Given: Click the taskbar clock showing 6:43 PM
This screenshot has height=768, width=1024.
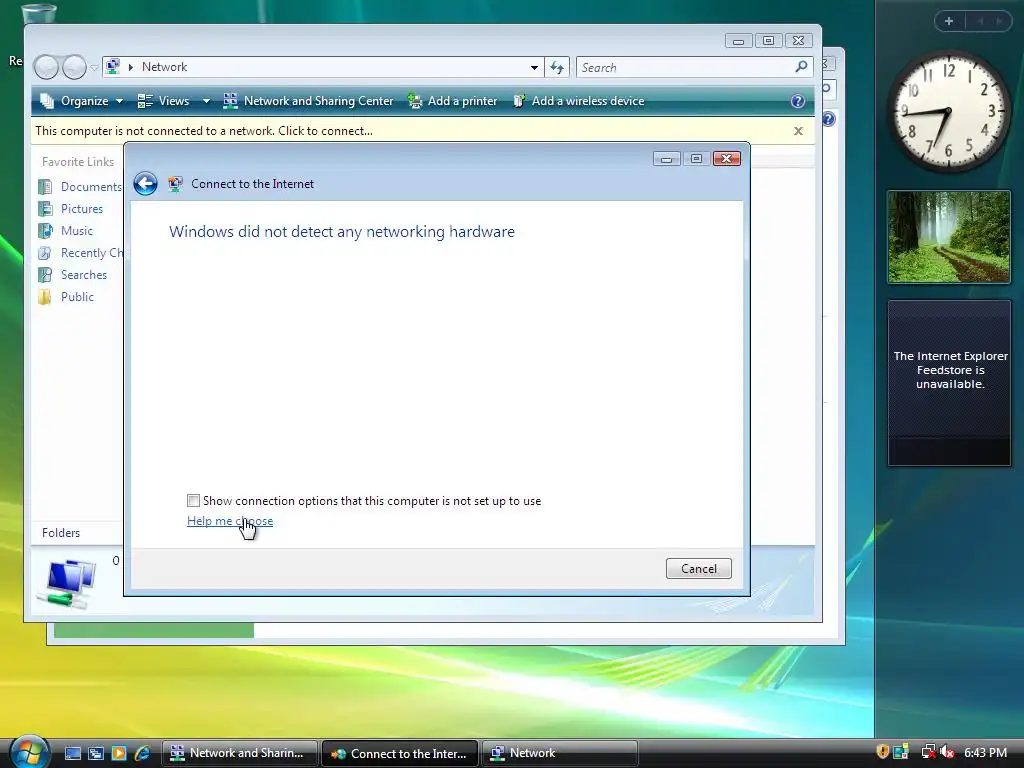Looking at the screenshot, I should pos(985,752).
